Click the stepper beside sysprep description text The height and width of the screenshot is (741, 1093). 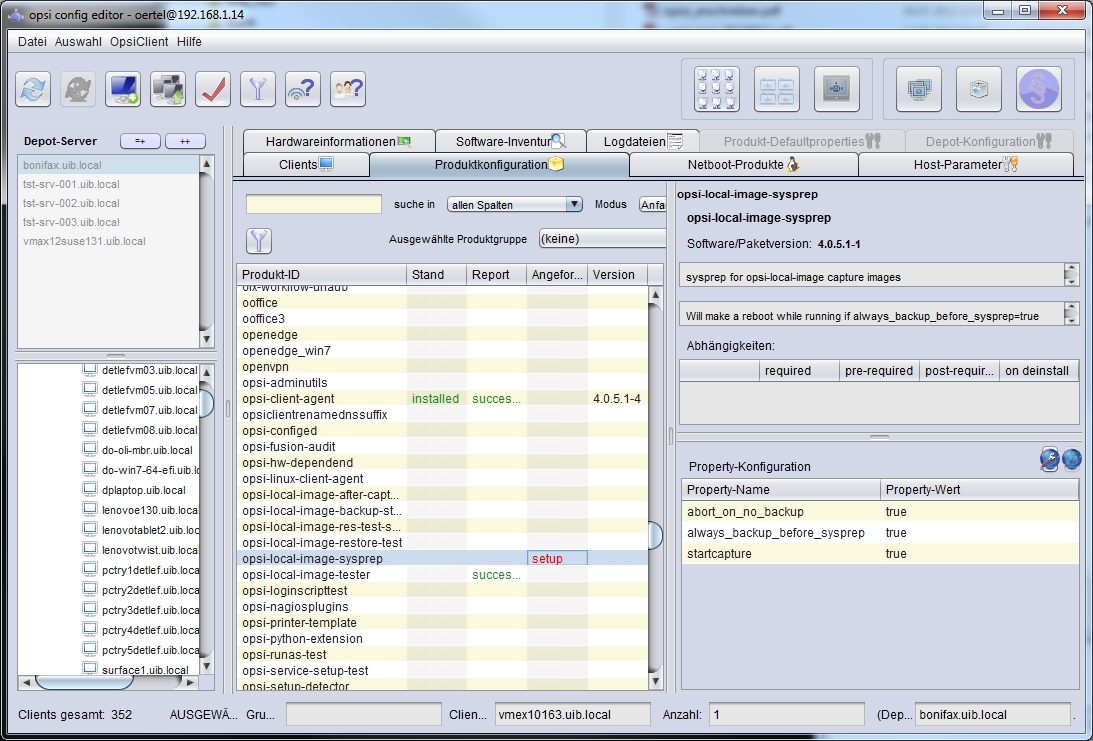click(1071, 275)
